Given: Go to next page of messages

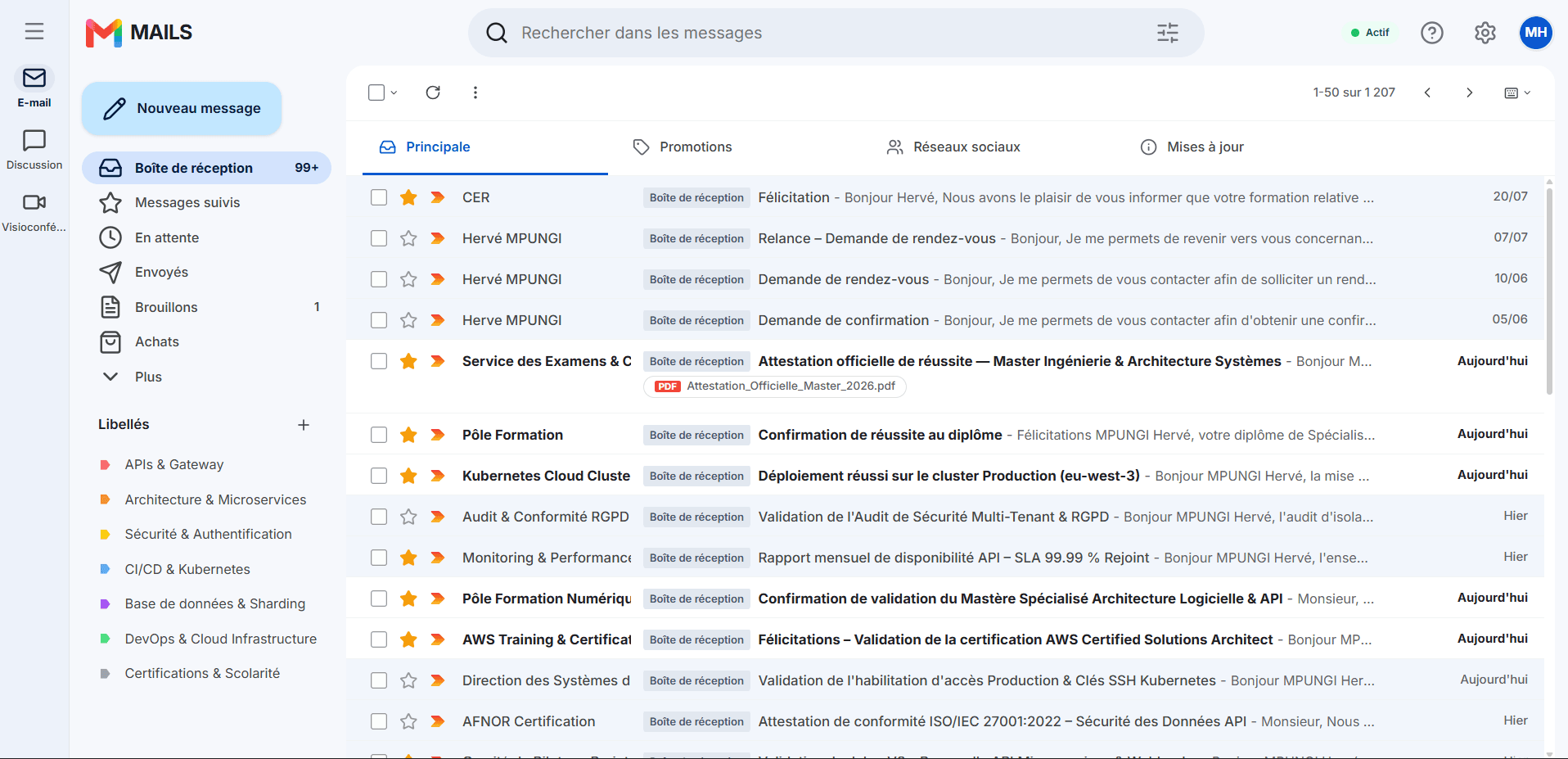Looking at the screenshot, I should tap(1470, 93).
